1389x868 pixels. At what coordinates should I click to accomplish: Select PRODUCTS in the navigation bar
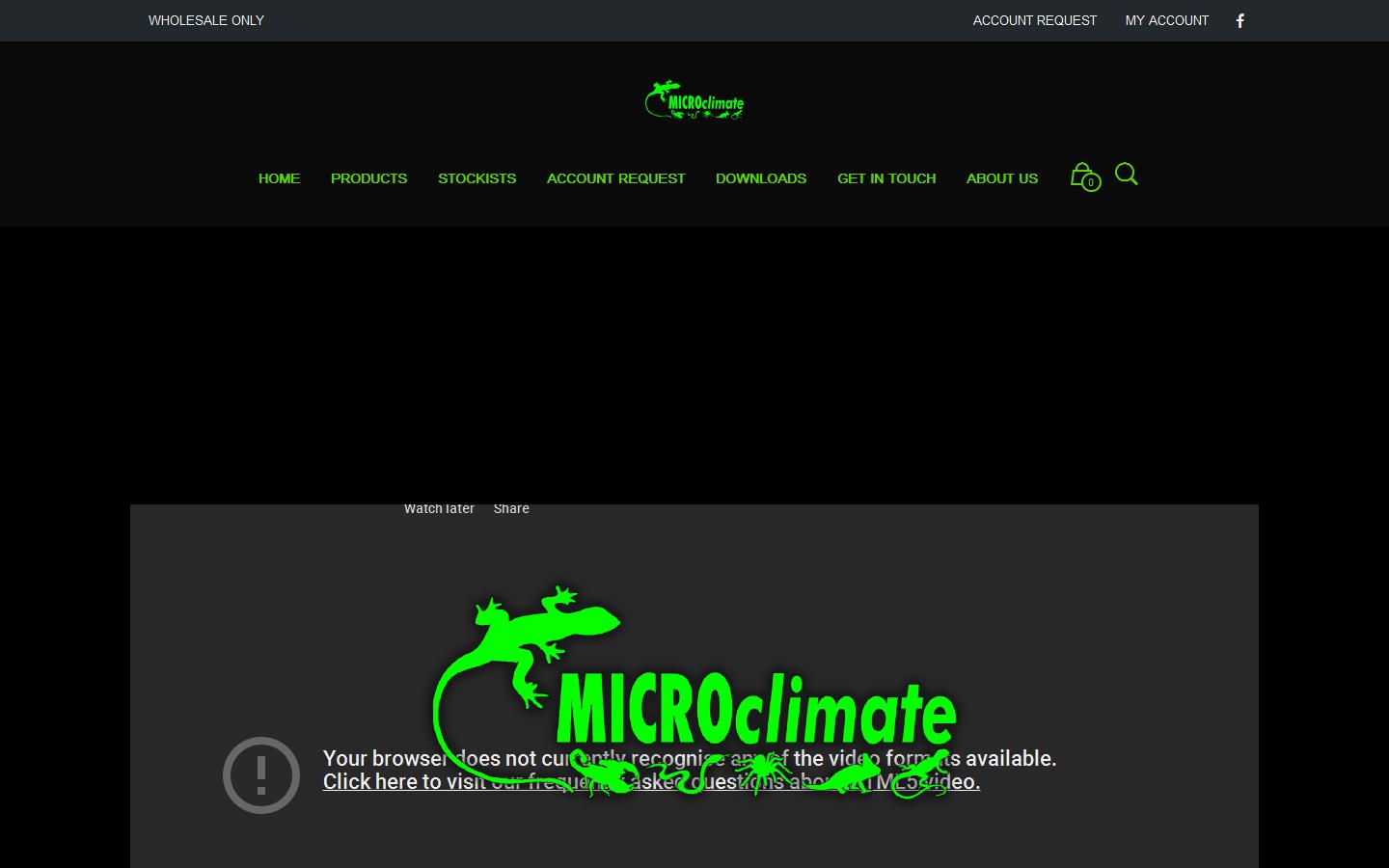pos(369,178)
